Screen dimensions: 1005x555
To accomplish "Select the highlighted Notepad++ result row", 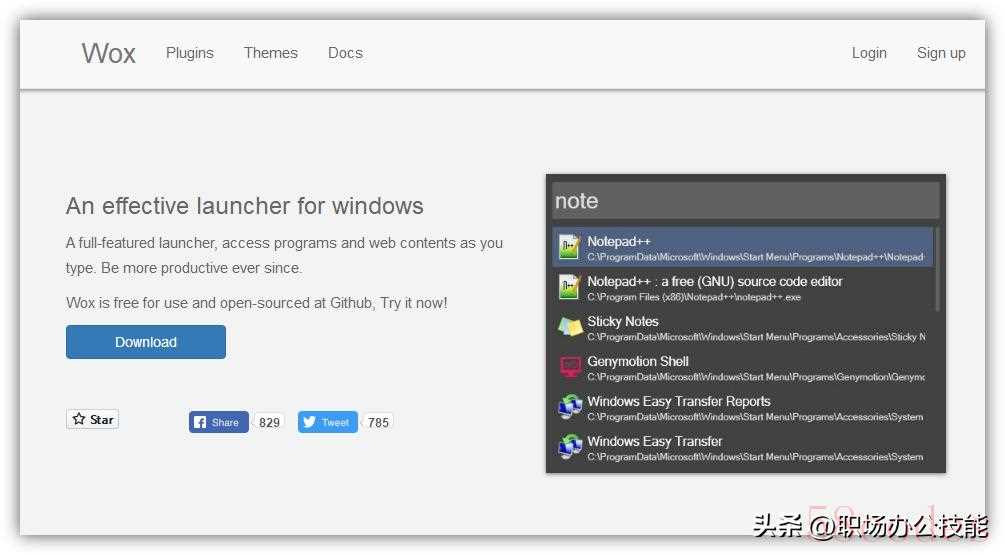I will pos(743,247).
